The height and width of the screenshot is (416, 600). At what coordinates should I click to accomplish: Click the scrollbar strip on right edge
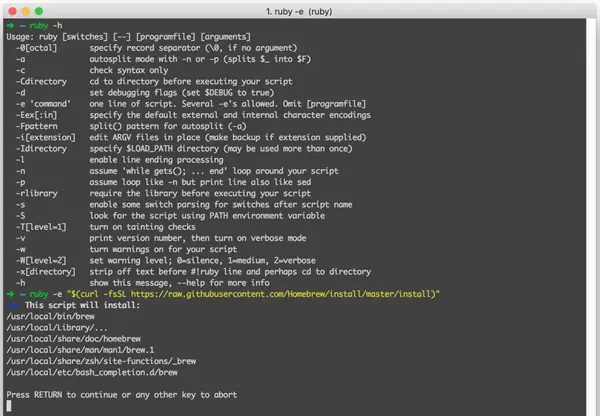click(590, 216)
